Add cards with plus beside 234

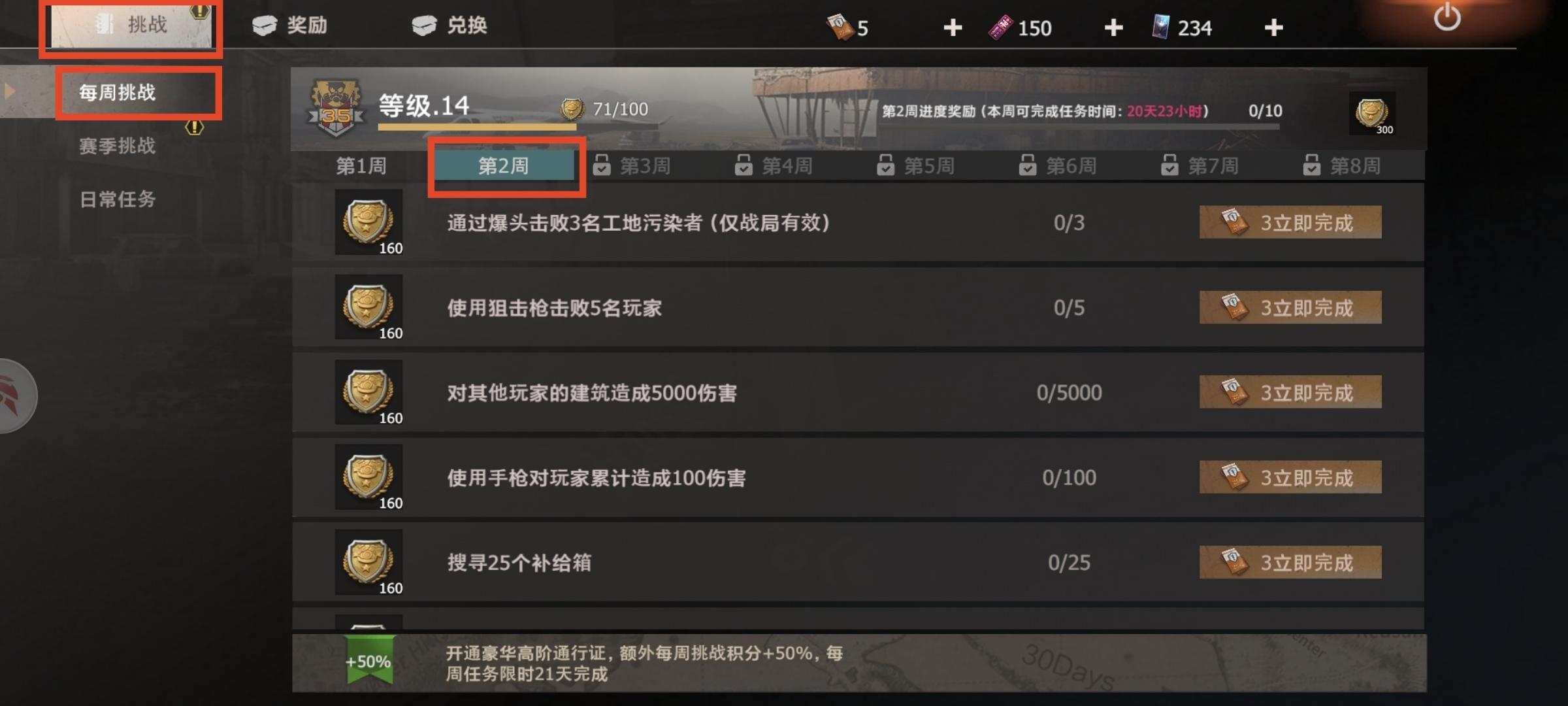(1273, 27)
